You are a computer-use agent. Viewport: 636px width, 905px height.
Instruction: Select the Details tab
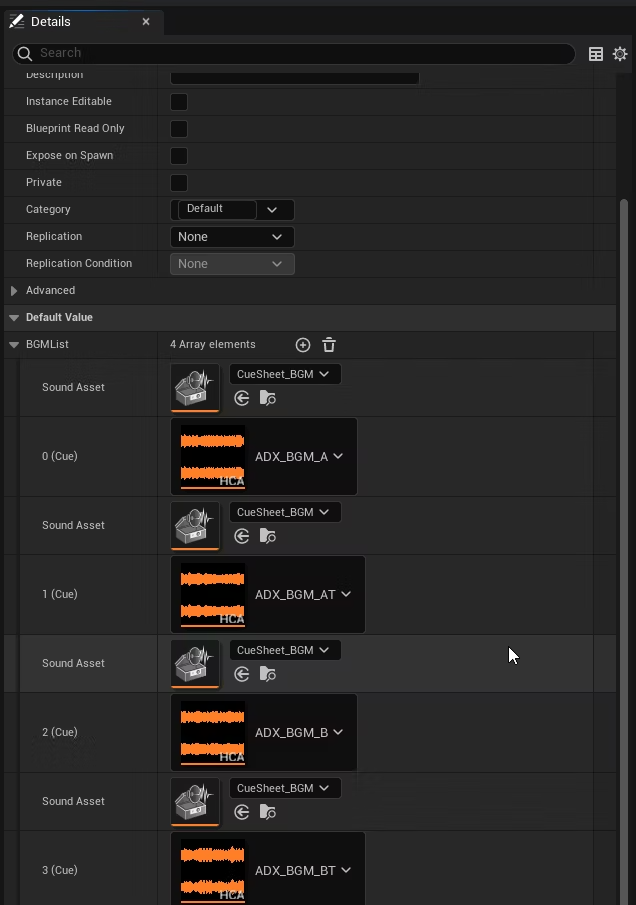tap(50, 21)
